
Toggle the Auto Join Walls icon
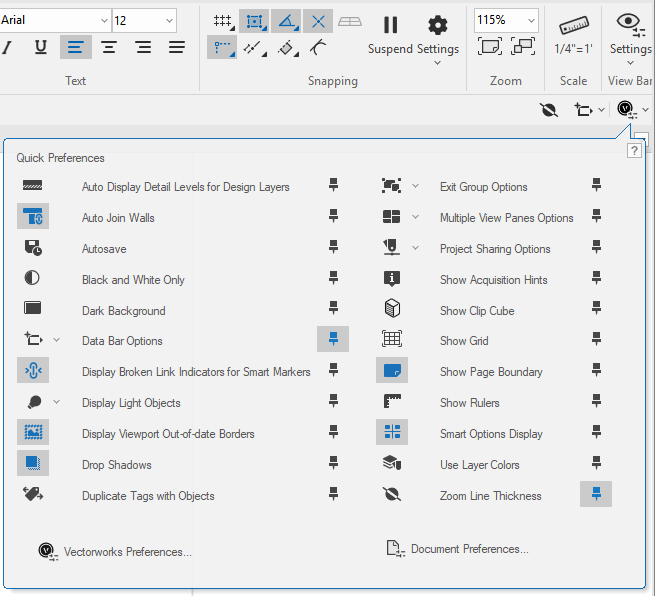(x=33, y=216)
